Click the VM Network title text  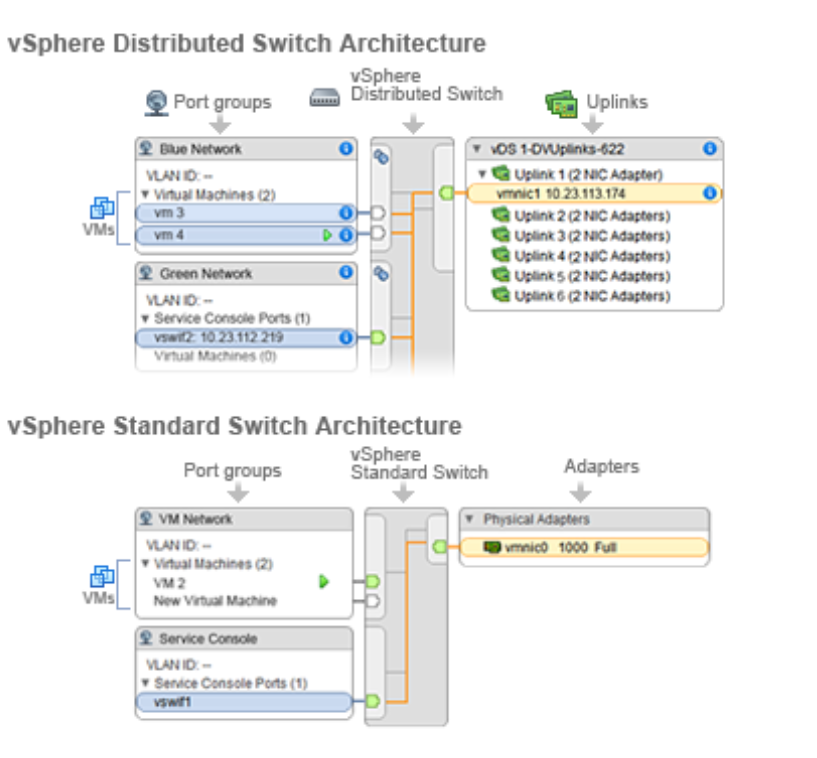pyautogui.click(x=195, y=519)
